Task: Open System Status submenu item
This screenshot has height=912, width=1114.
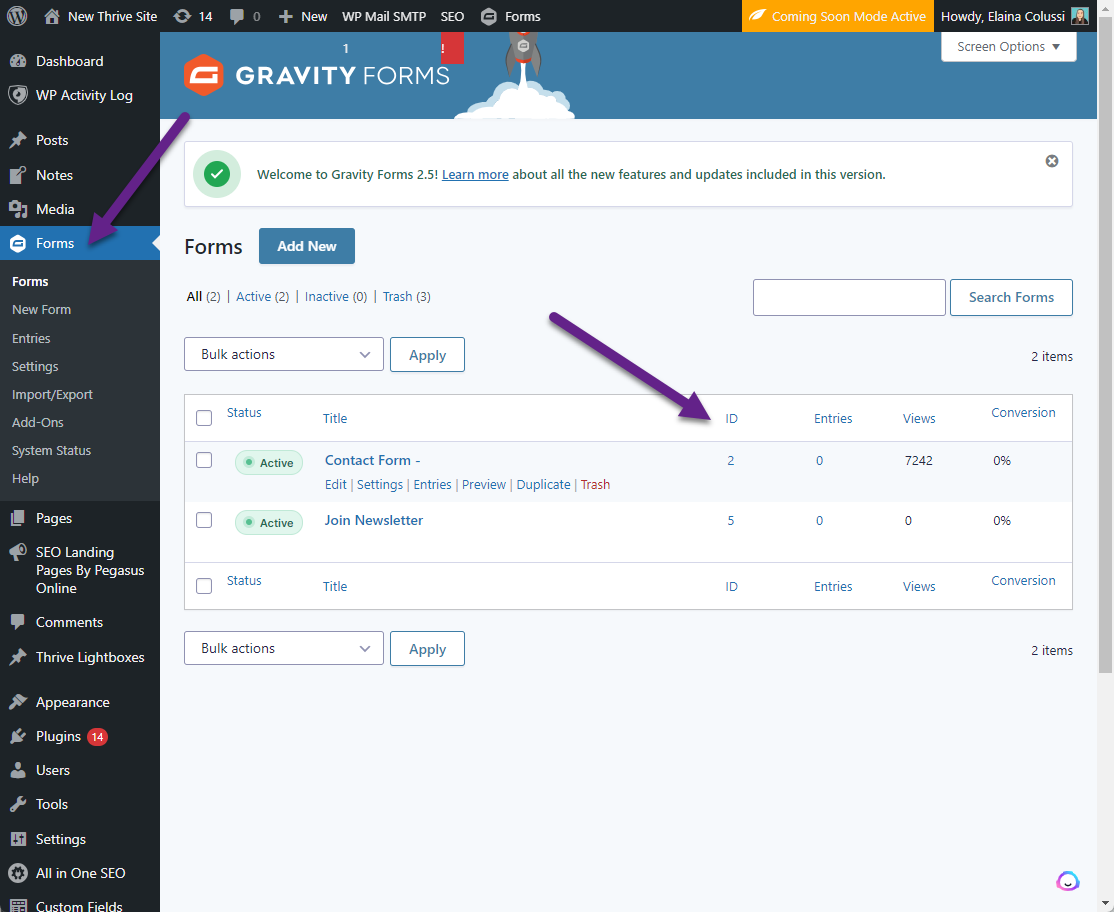Action: pos(51,450)
